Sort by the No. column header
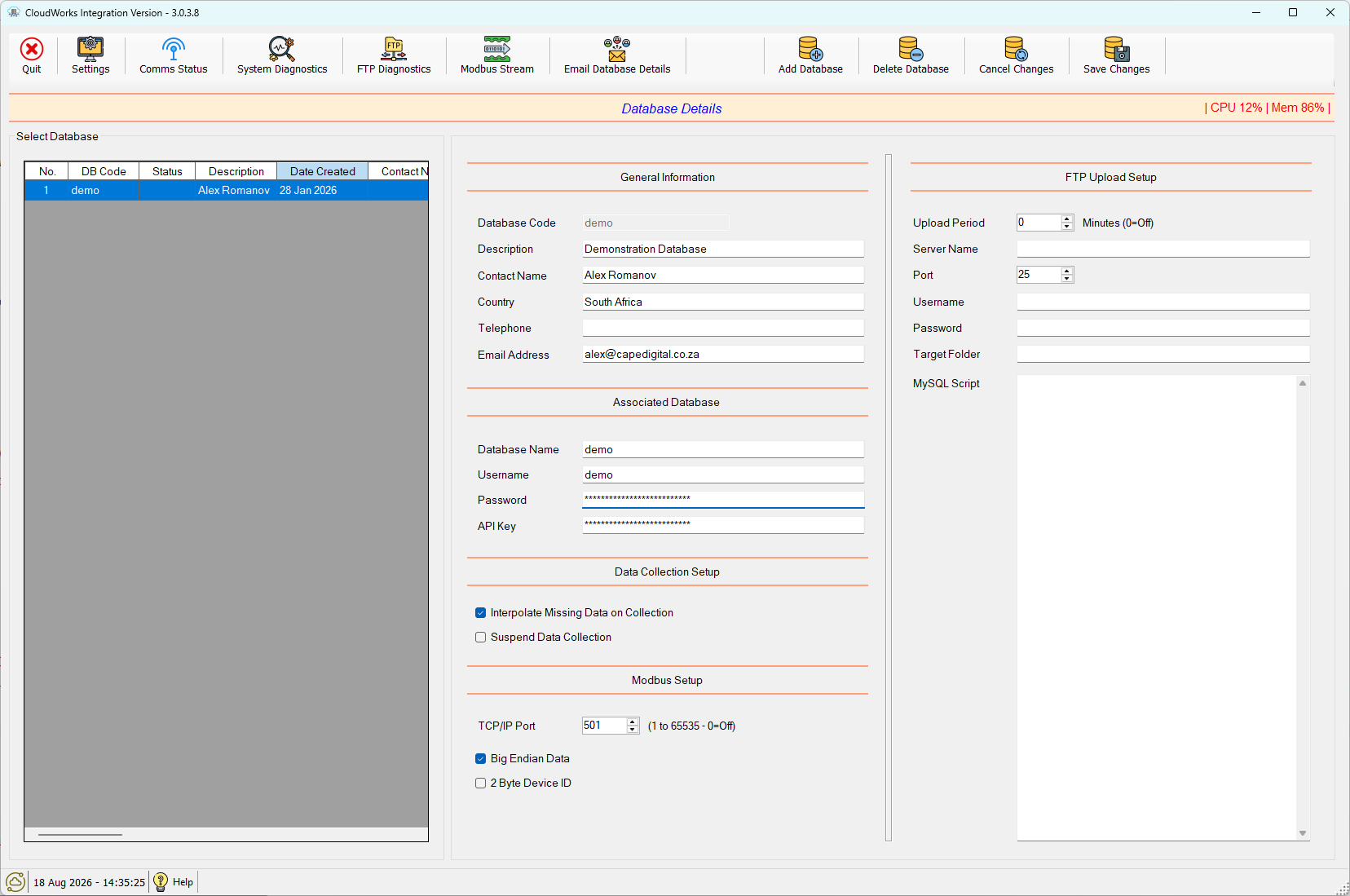1350x896 pixels. pyautogui.click(x=46, y=171)
